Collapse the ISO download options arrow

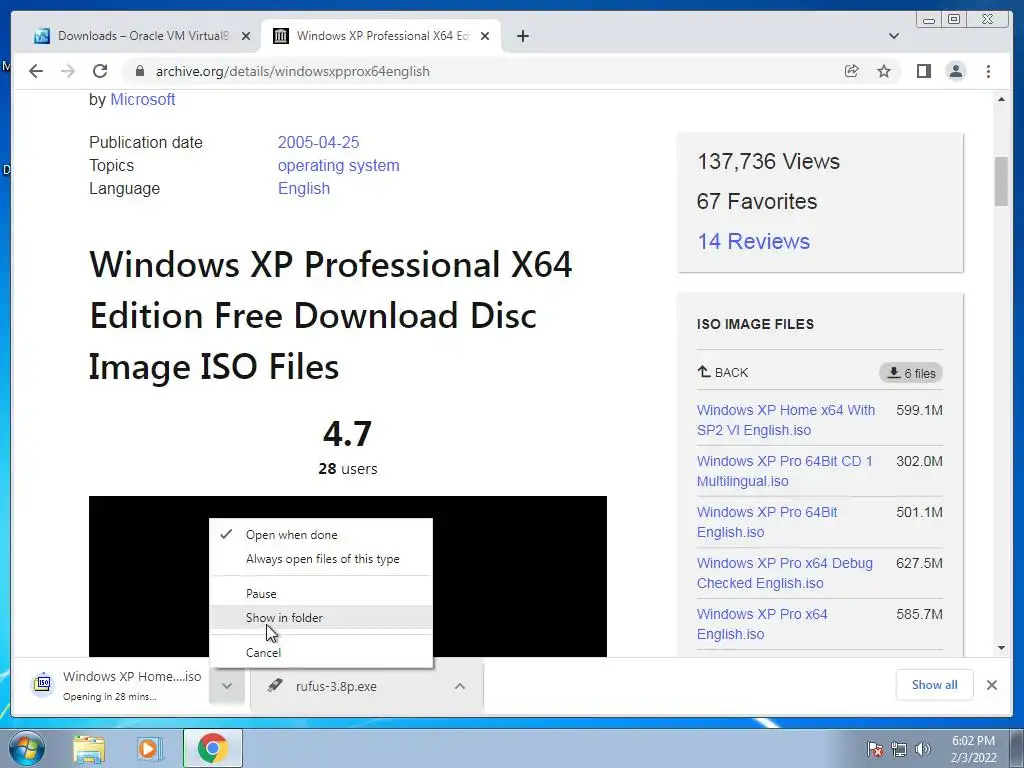[227, 686]
